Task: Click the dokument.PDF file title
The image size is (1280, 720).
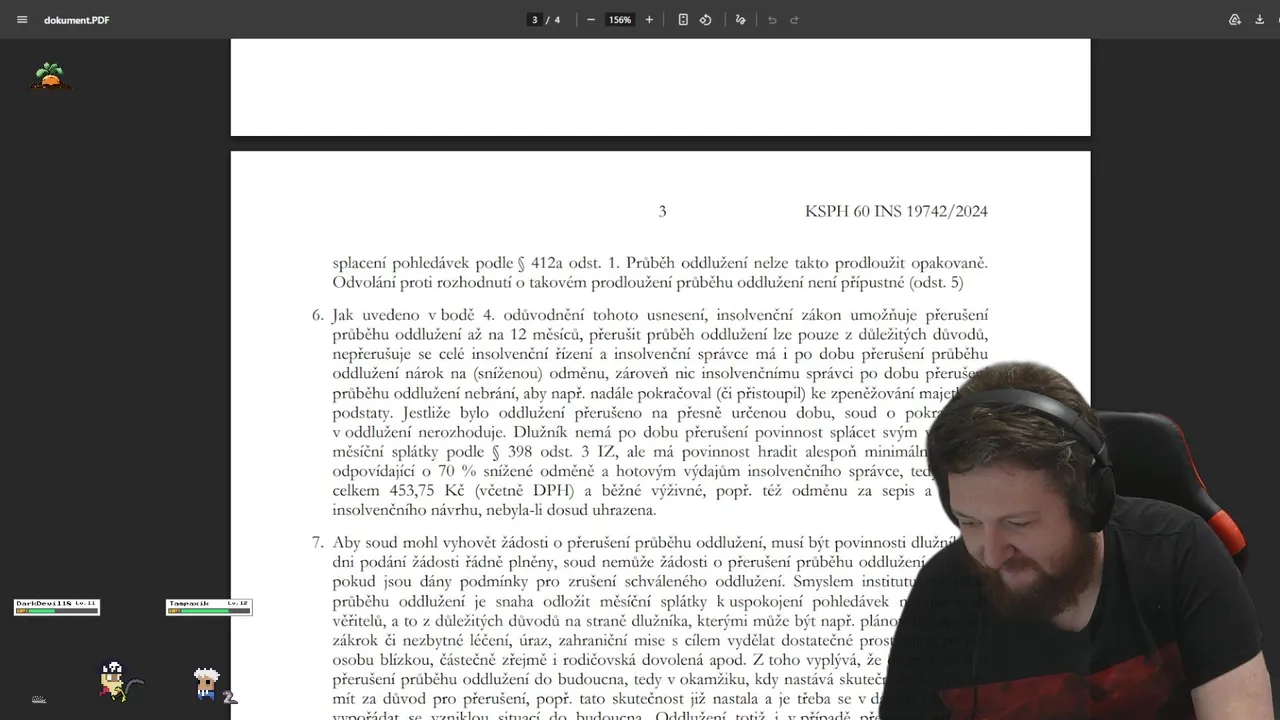Action: [77, 20]
